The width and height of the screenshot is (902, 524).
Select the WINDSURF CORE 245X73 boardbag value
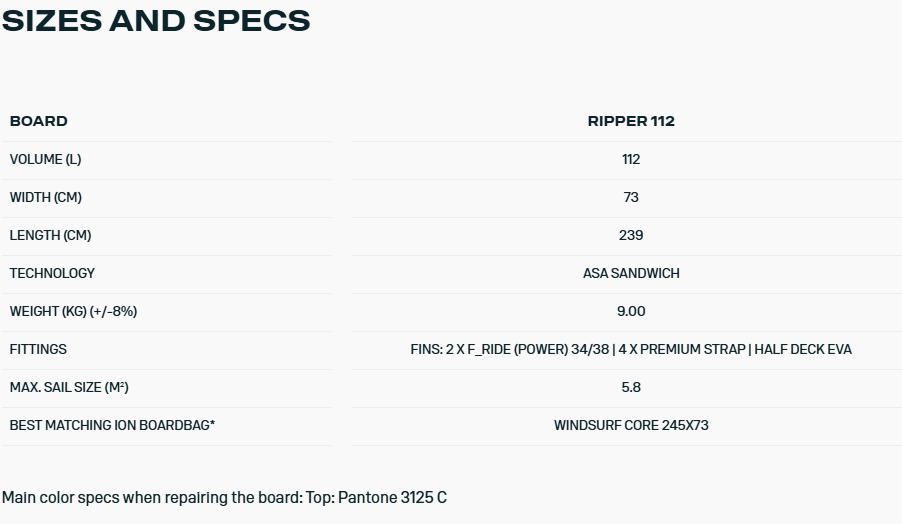coord(631,425)
